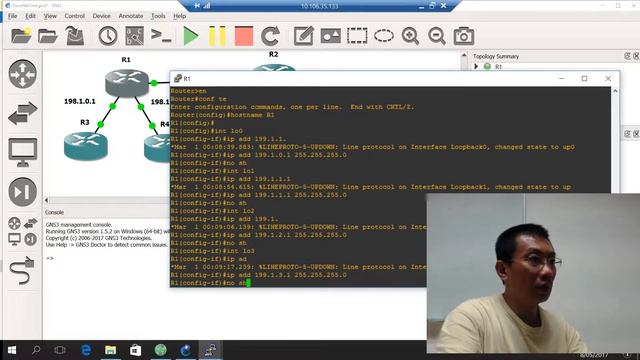Click up arrow of R1 terminal scrollbar
The image size is (640, 360).
615,91
